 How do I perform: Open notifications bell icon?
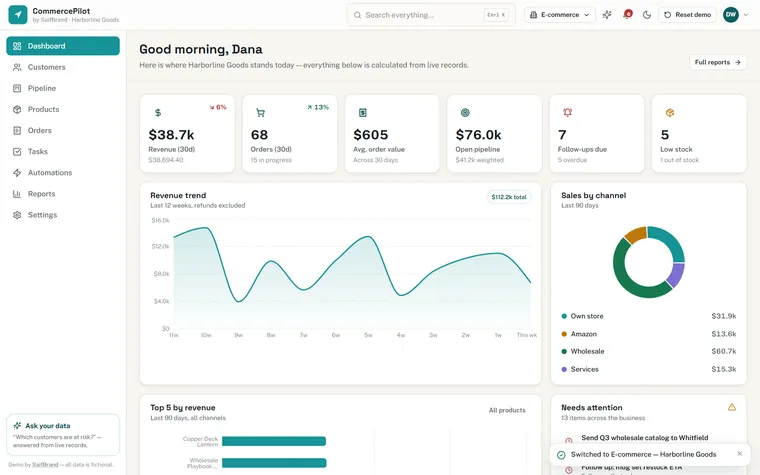(x=627, y=15)
